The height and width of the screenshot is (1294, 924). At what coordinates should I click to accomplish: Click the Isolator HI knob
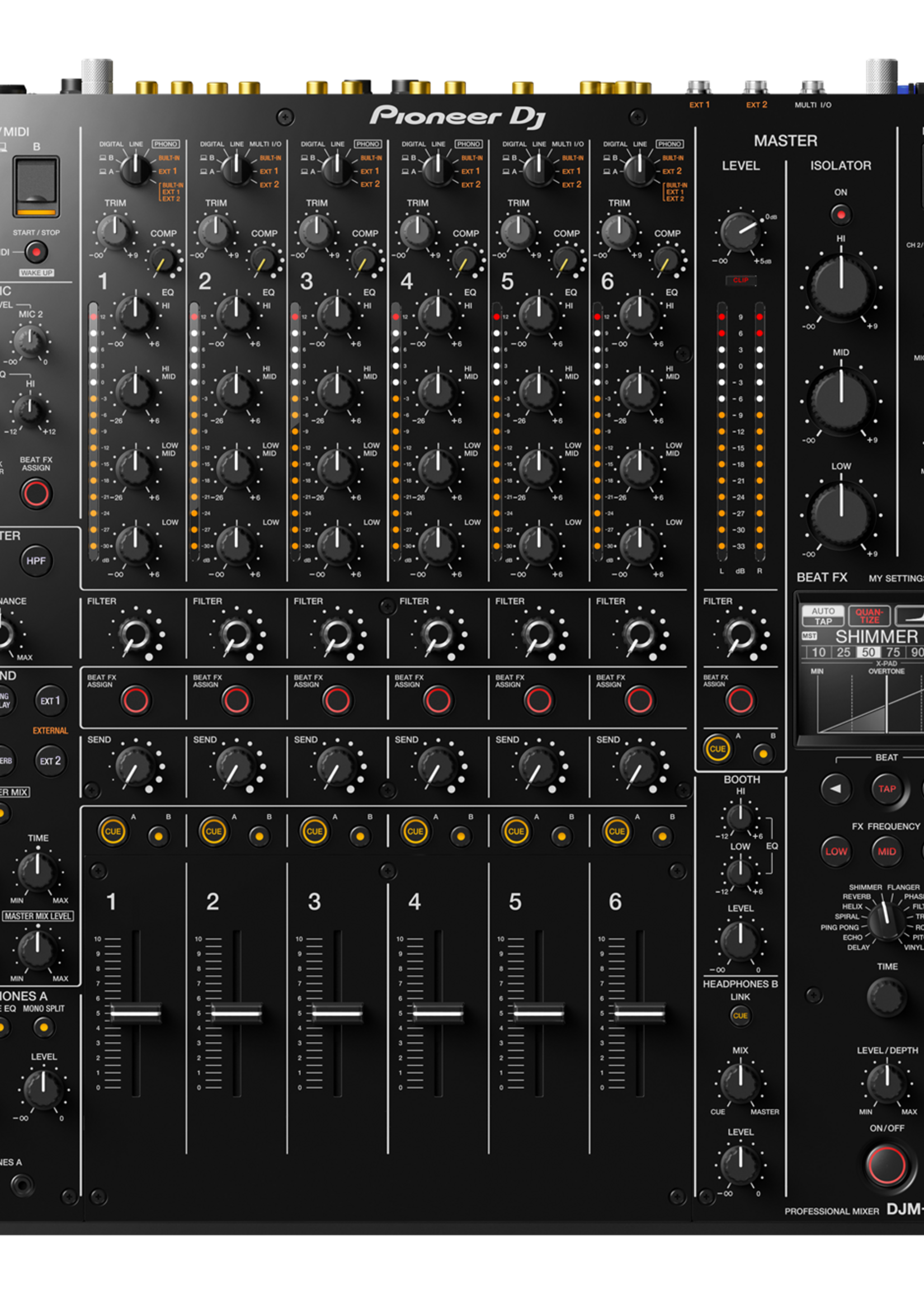click(840, 287)
